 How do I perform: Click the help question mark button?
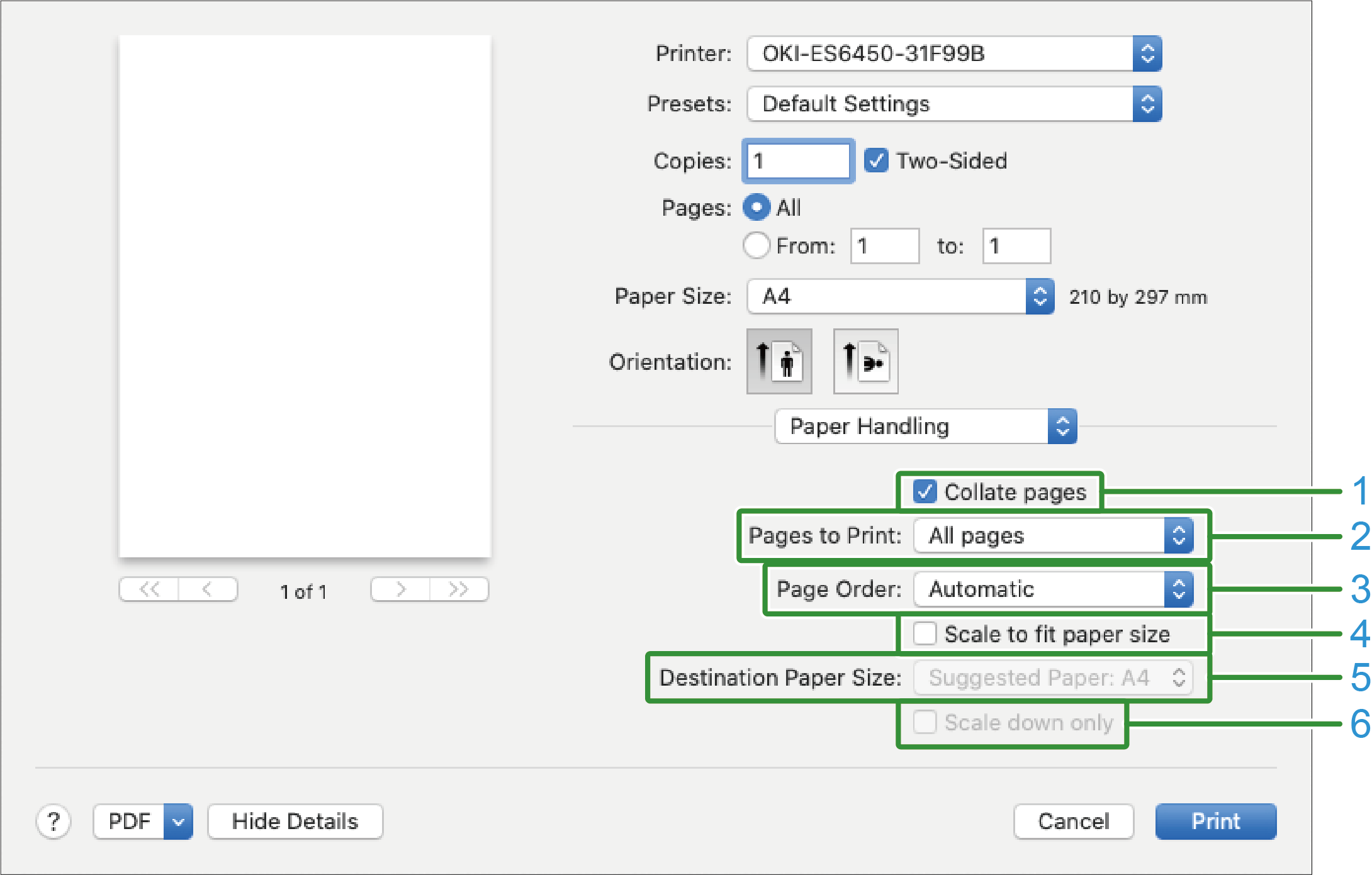[x=53, y=822]
